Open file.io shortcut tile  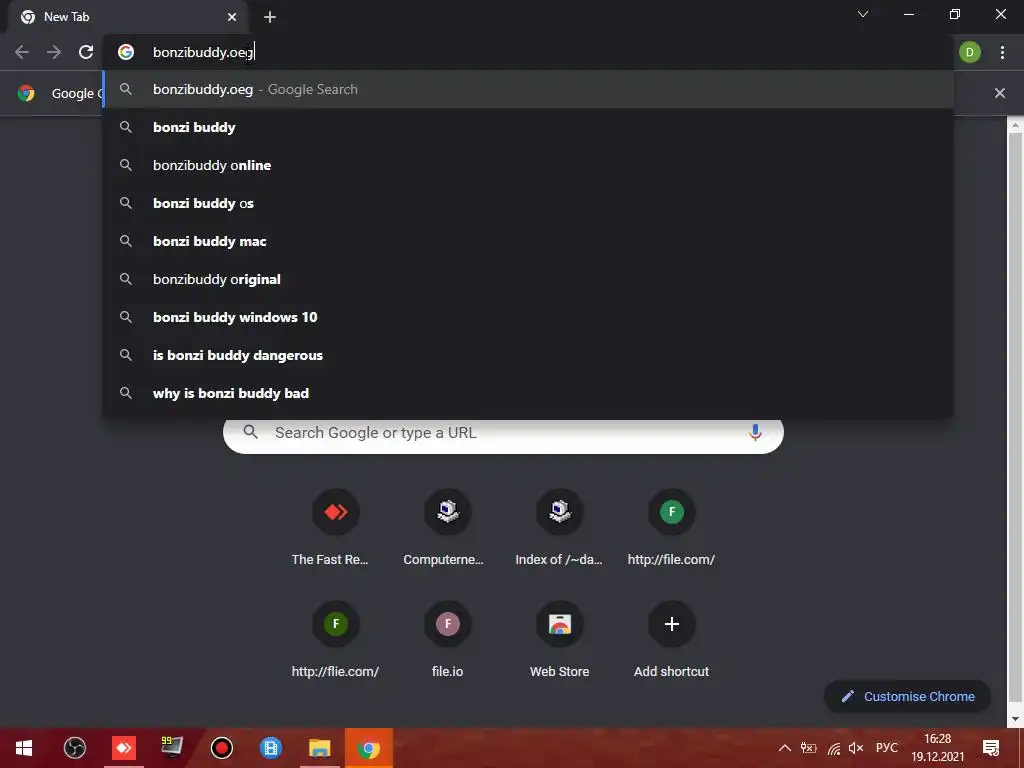pos(447,639)
